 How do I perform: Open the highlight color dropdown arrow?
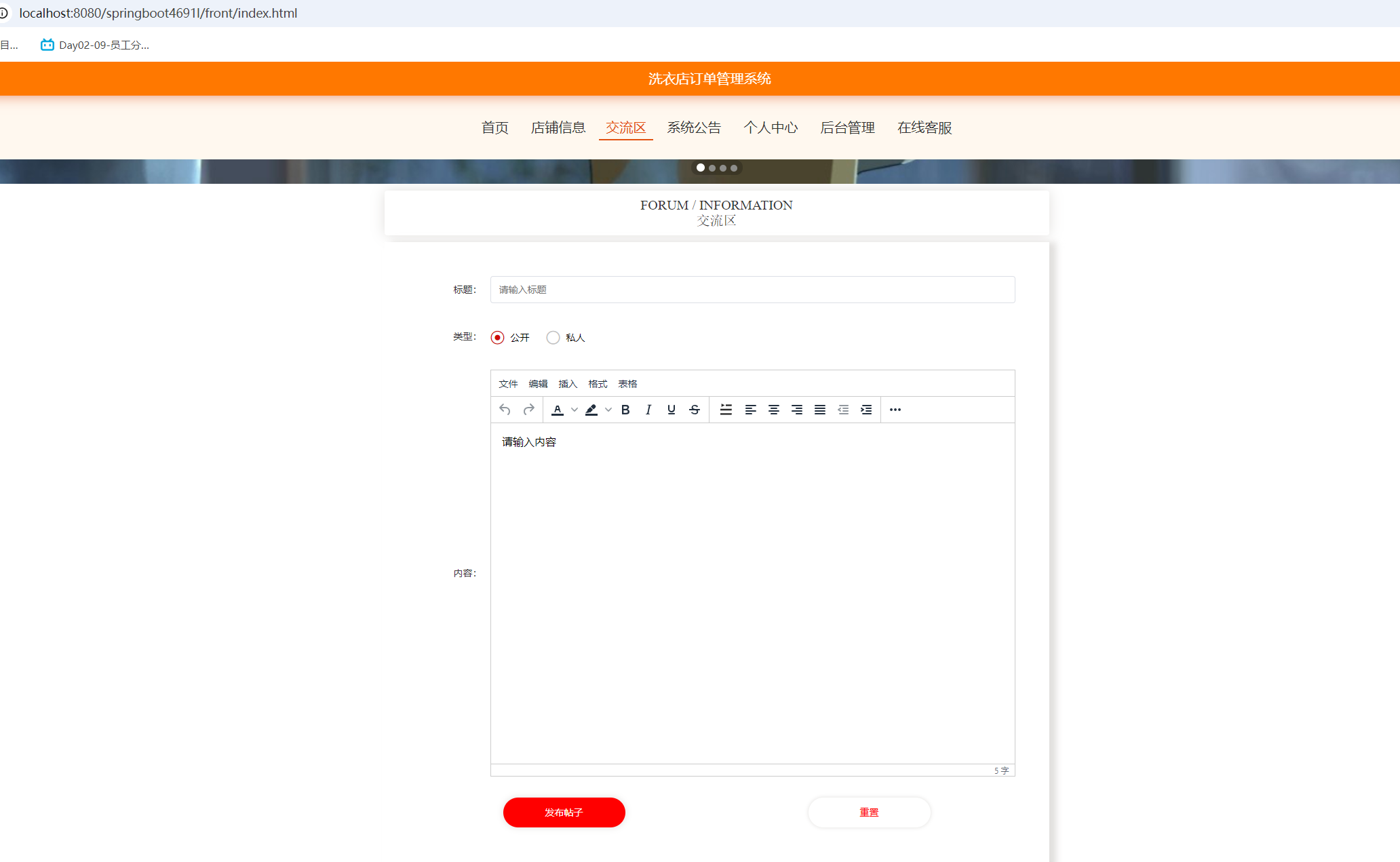tap(608, 410)
